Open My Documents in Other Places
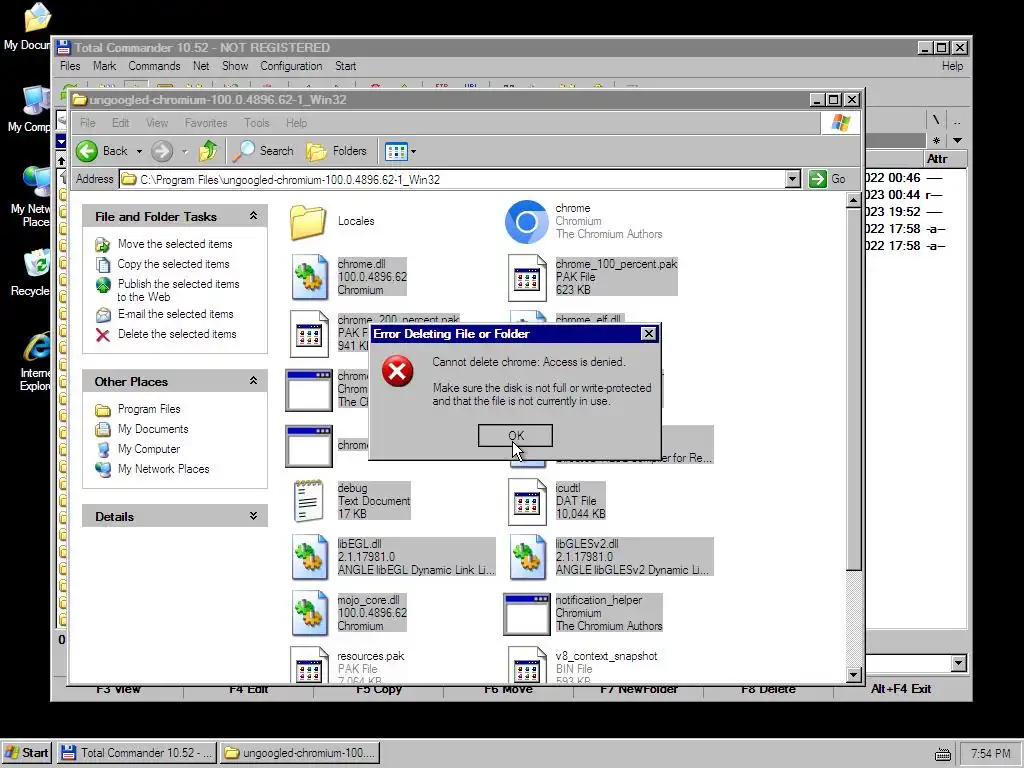The image size is (1024, 768). point(153,429)
